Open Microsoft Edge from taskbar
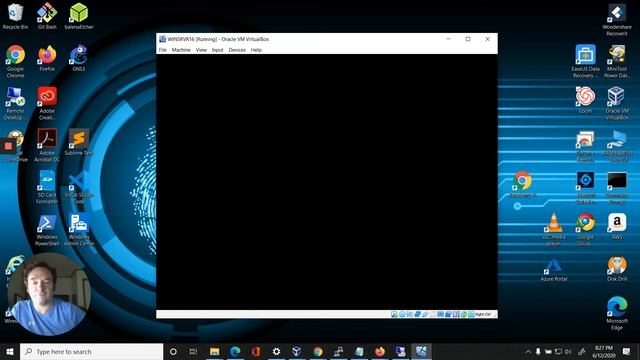The image size is (640, 360). [x=235, y=351]
